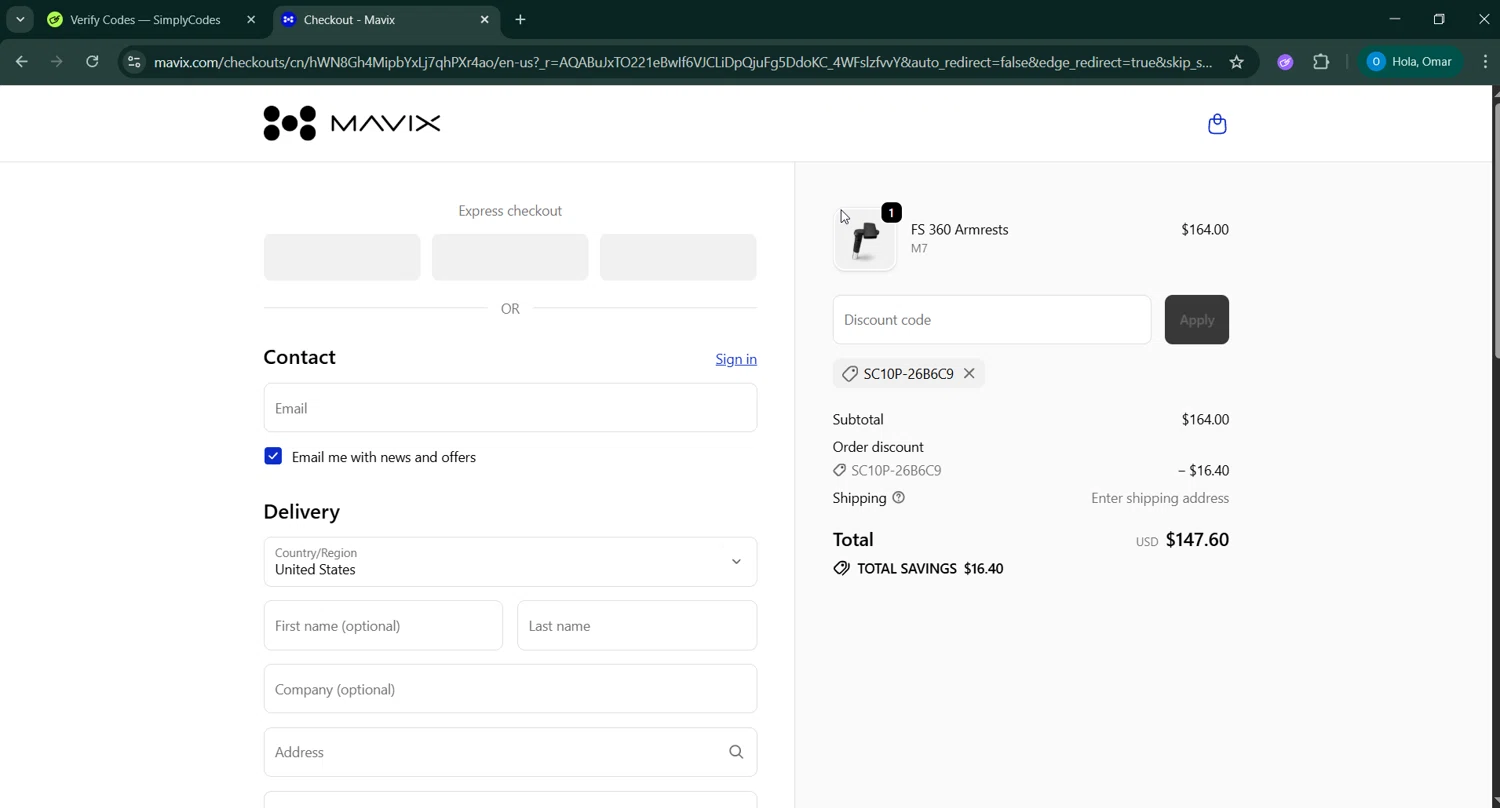The width and height of the screenshot is (1500, 808).
Task: Go forward in browser history
Action: [57, 62]
